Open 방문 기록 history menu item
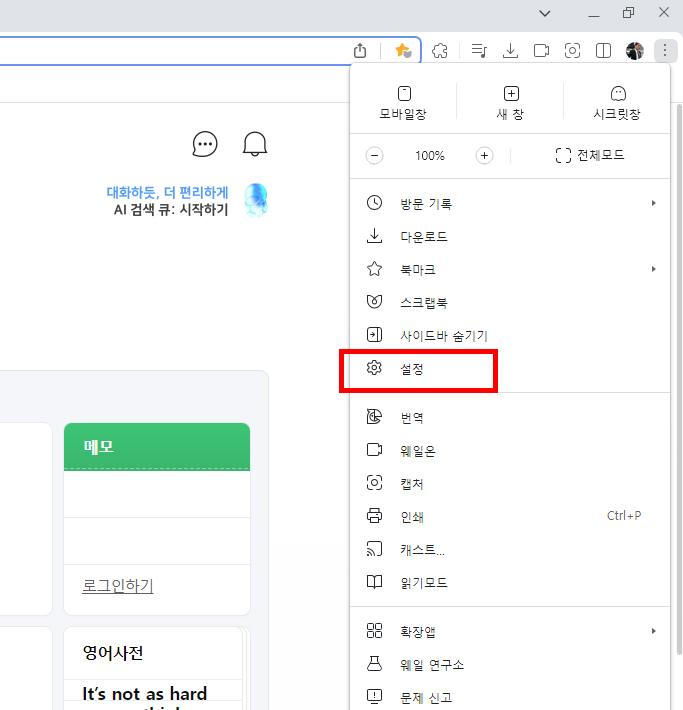Viewport: 683px width, 710px height. (510, 203)
